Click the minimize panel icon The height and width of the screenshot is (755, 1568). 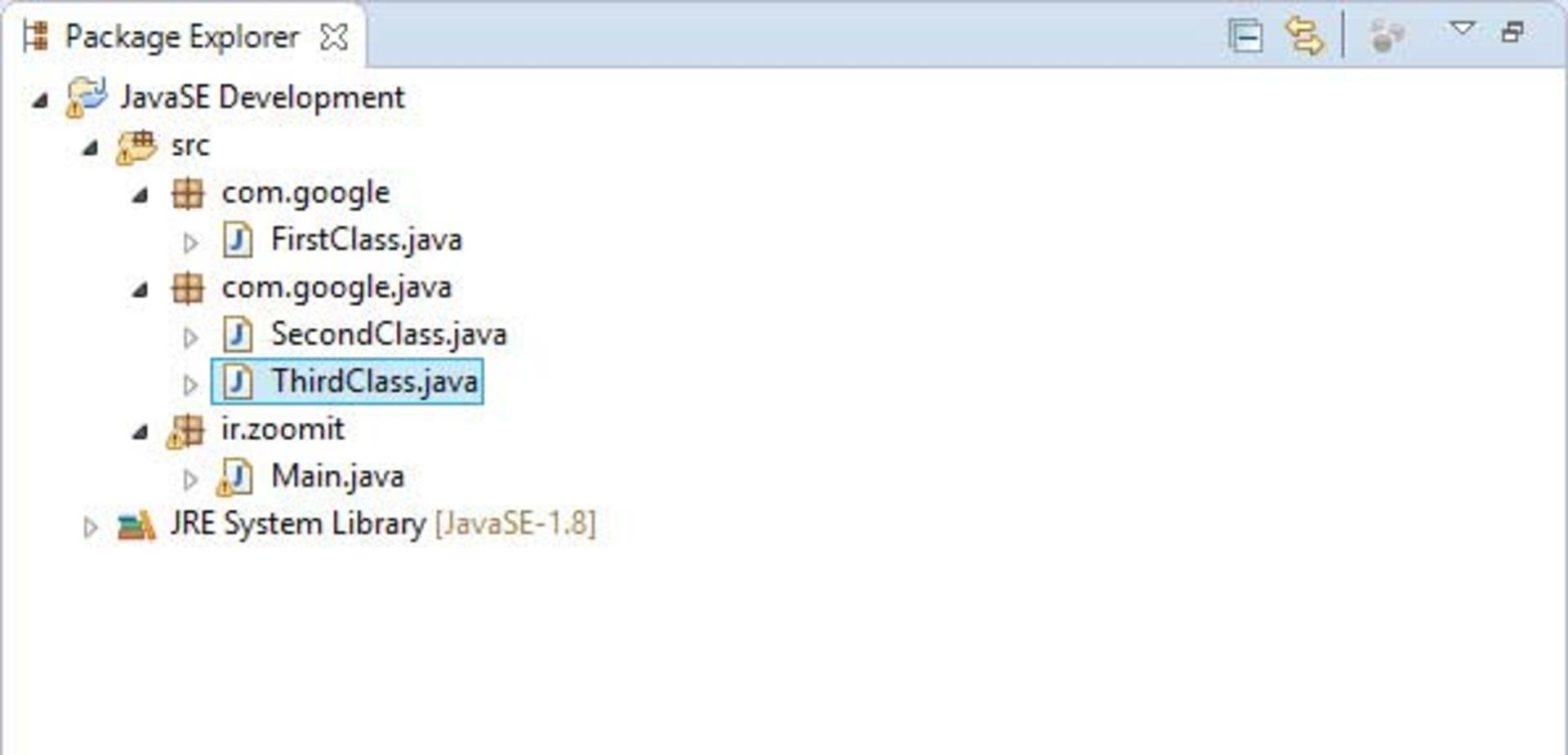[x=1512, y=32]
